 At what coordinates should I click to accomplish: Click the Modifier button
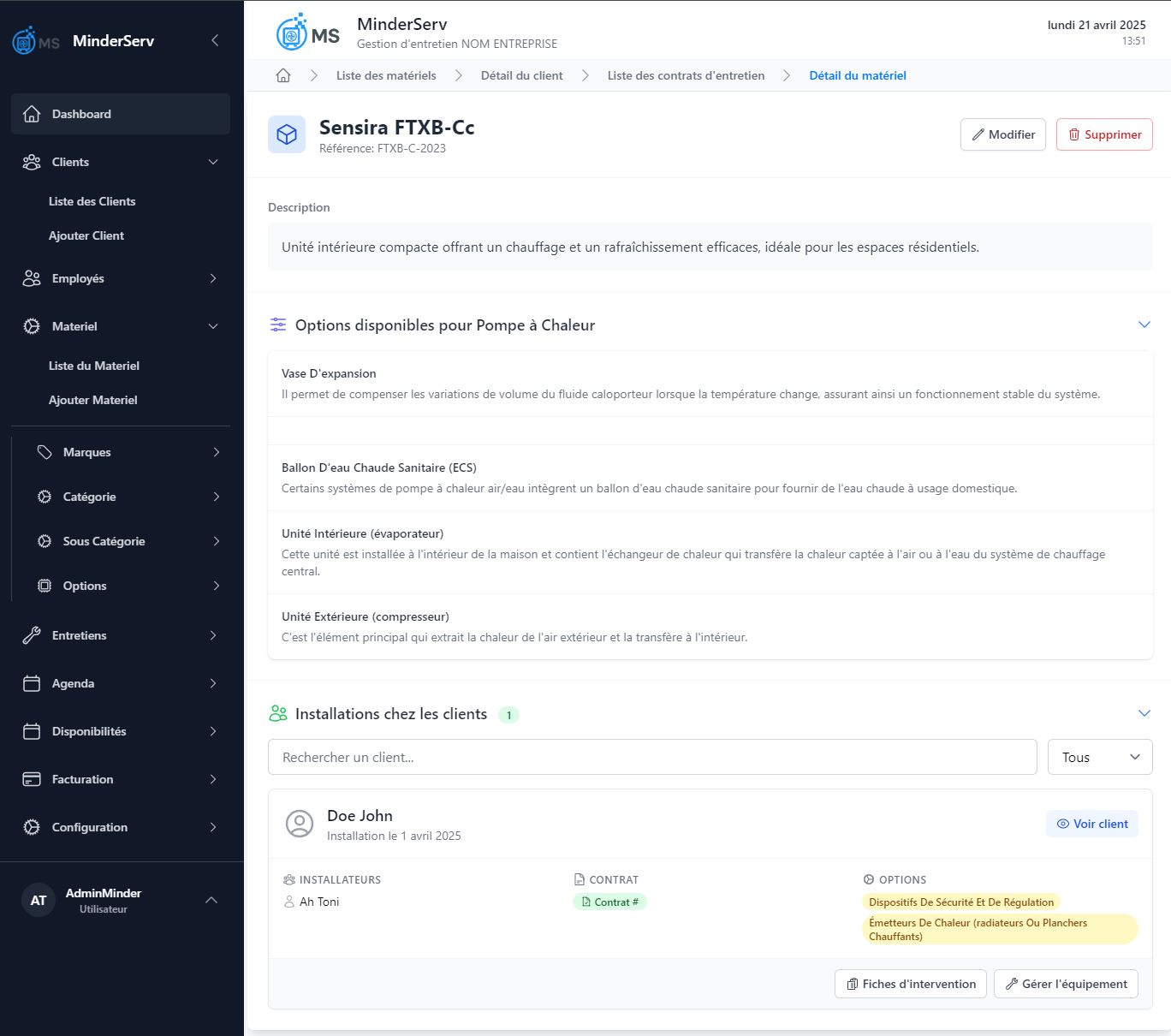coord(1002,134)
